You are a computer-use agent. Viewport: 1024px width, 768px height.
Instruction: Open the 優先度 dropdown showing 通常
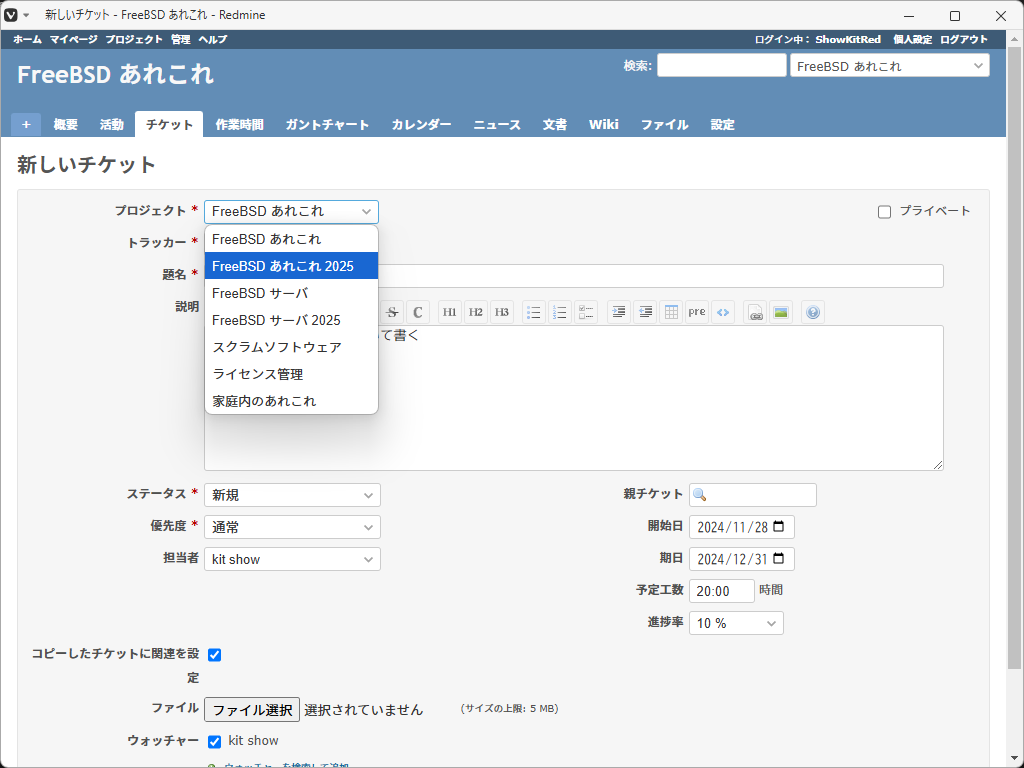point(292,527)
